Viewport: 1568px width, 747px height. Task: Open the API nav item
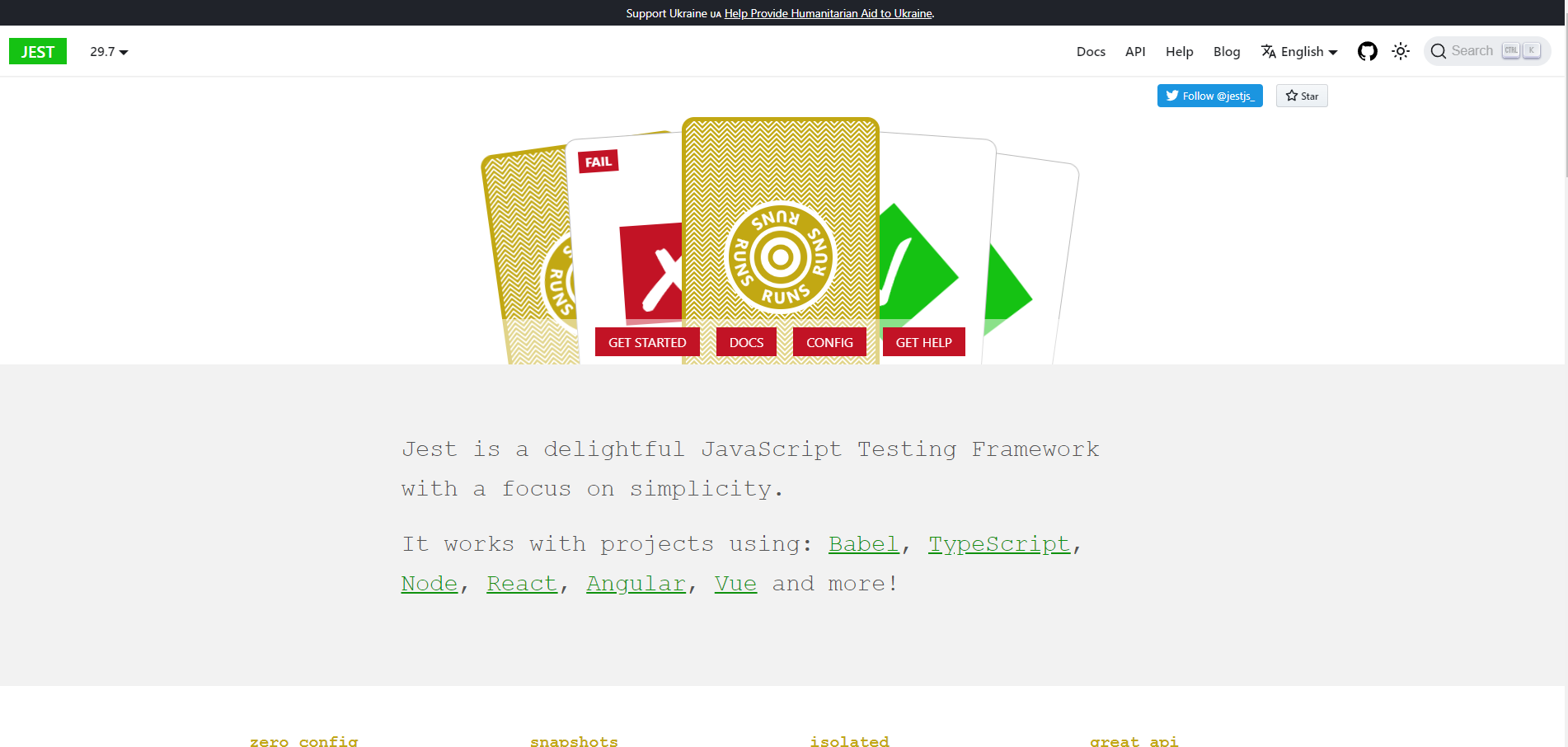(1135, 51)
